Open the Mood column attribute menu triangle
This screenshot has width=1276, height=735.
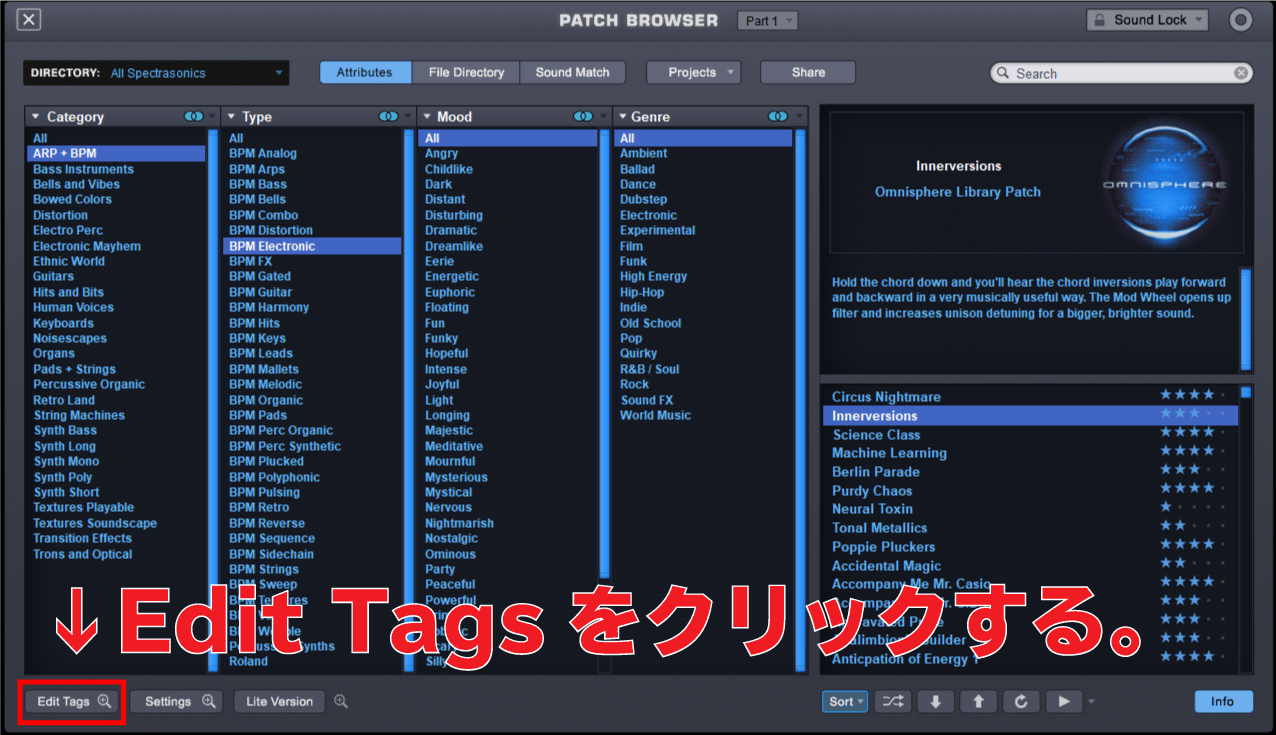tap(425, 117)
